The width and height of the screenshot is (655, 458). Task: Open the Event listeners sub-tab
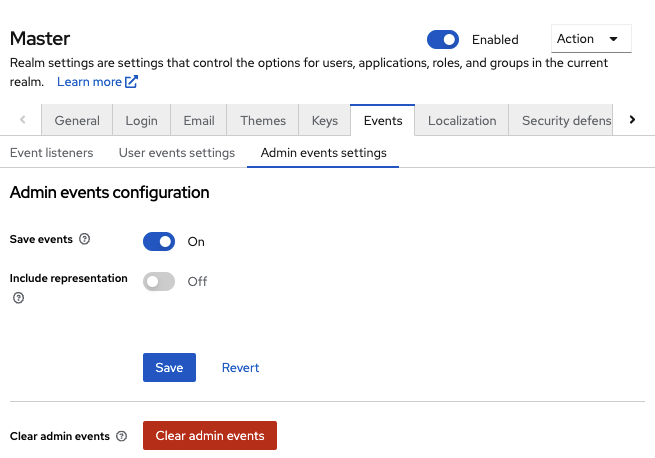pos(52,153)
